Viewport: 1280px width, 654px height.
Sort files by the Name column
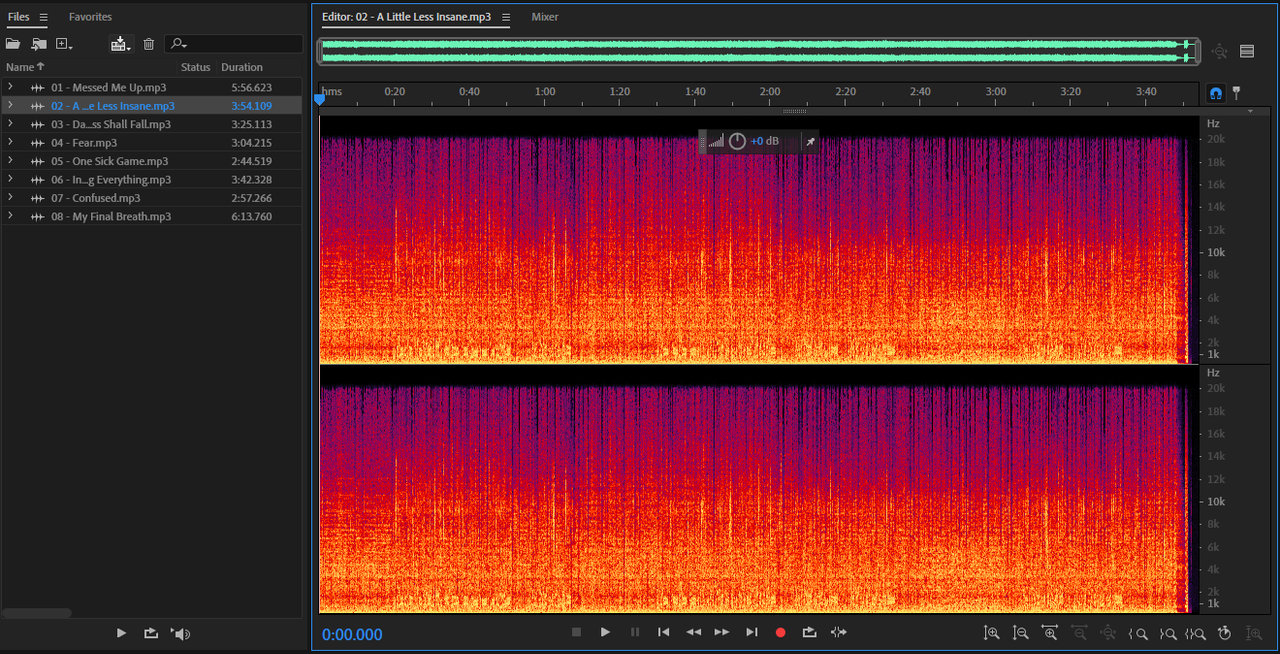point(25,67)
